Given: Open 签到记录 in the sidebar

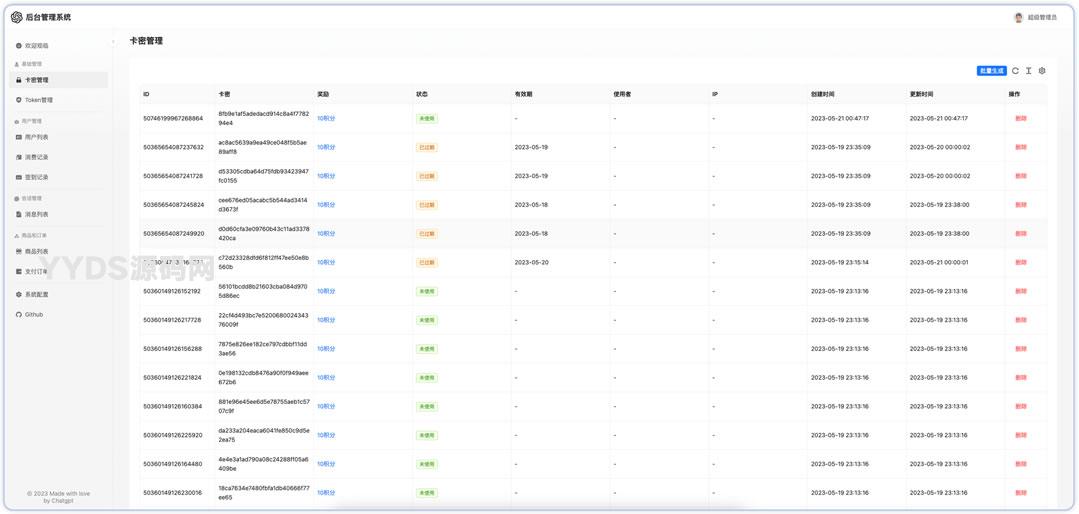Looking at the screenshot, I should pos(36,177).
